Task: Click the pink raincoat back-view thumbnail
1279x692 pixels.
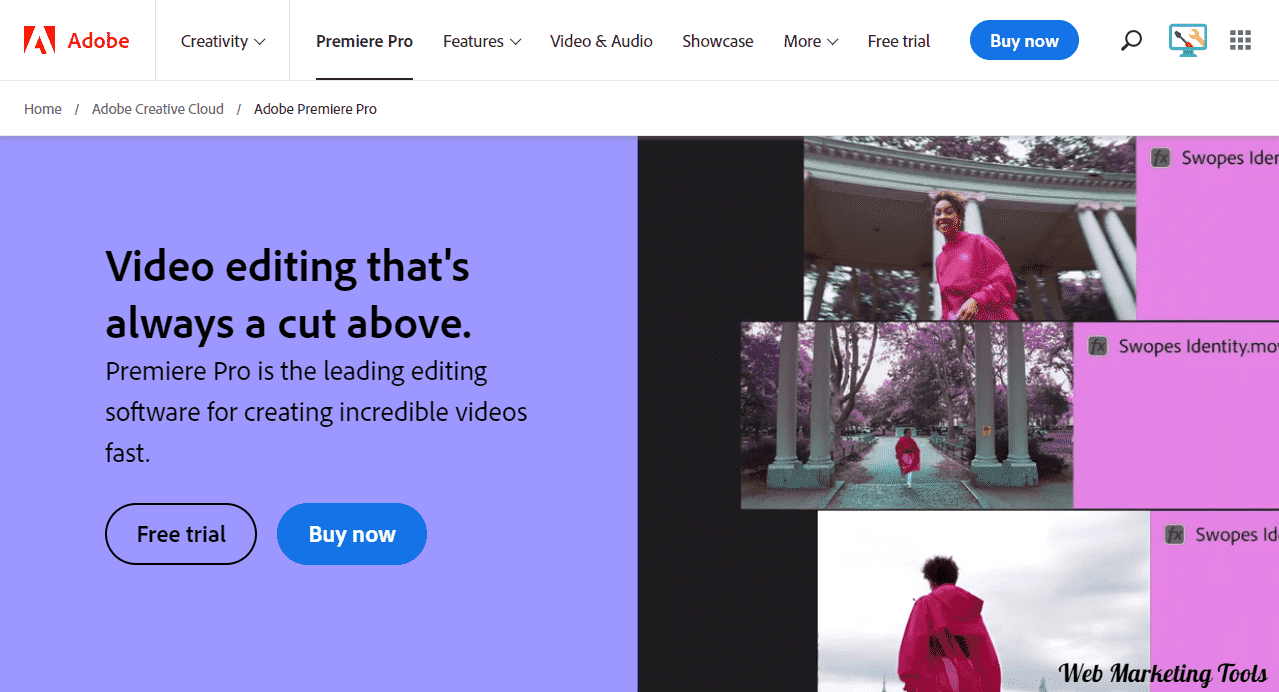Action: point(984,601)
